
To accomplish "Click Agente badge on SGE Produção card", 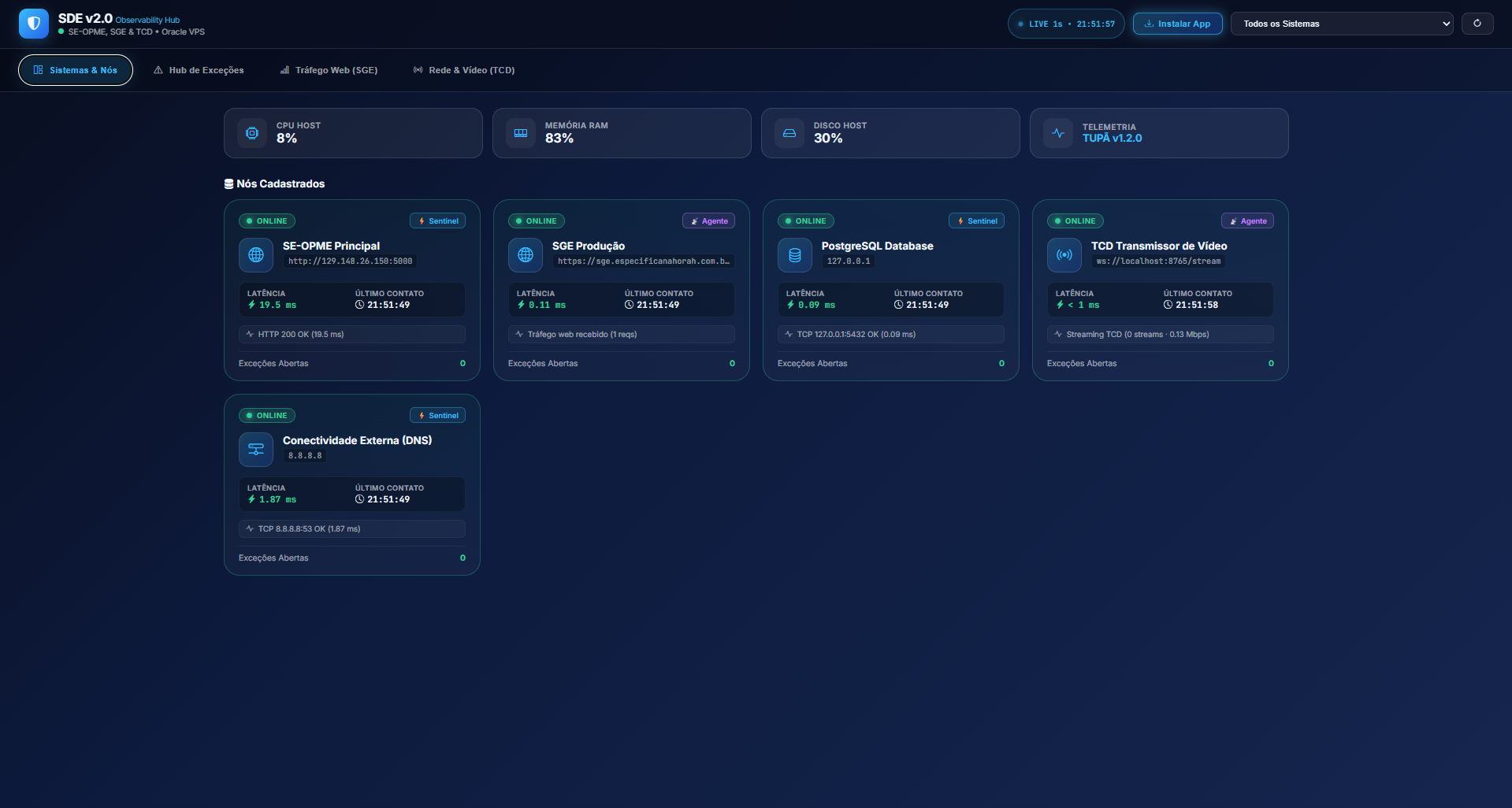I will [708, 221].
